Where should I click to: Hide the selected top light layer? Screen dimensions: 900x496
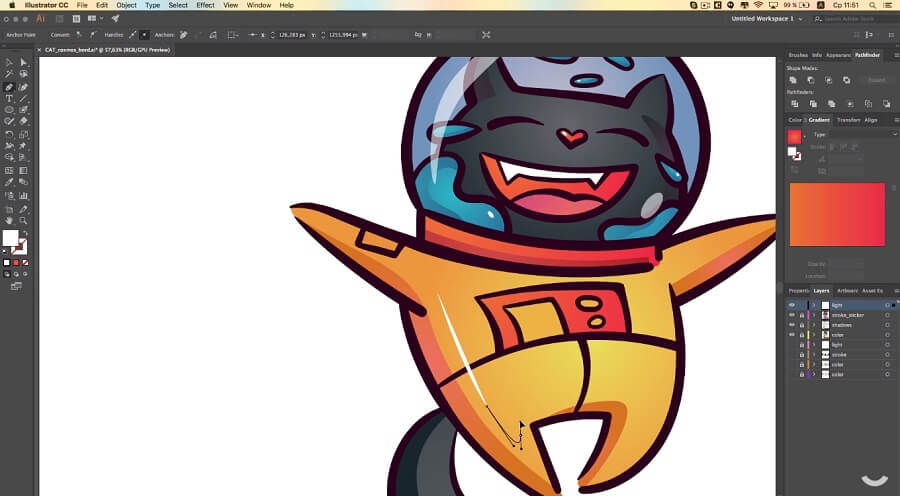[792, 305]
